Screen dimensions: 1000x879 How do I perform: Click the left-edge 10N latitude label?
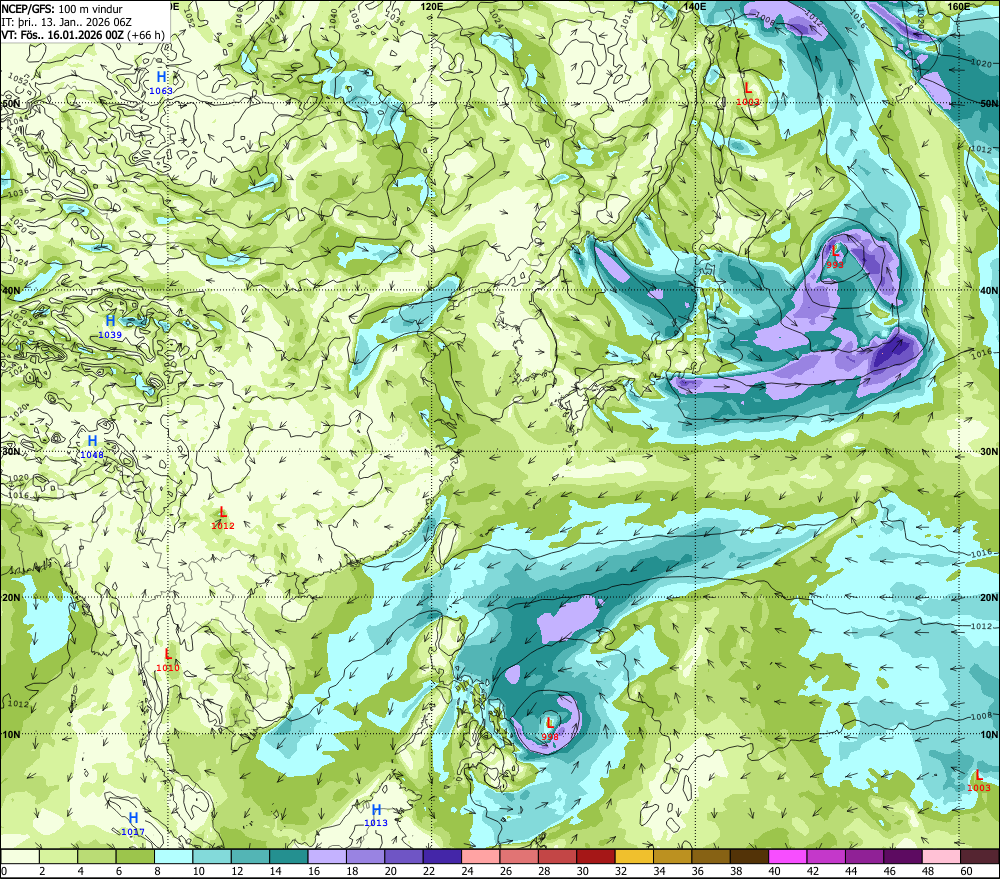[x=11, y=735]
